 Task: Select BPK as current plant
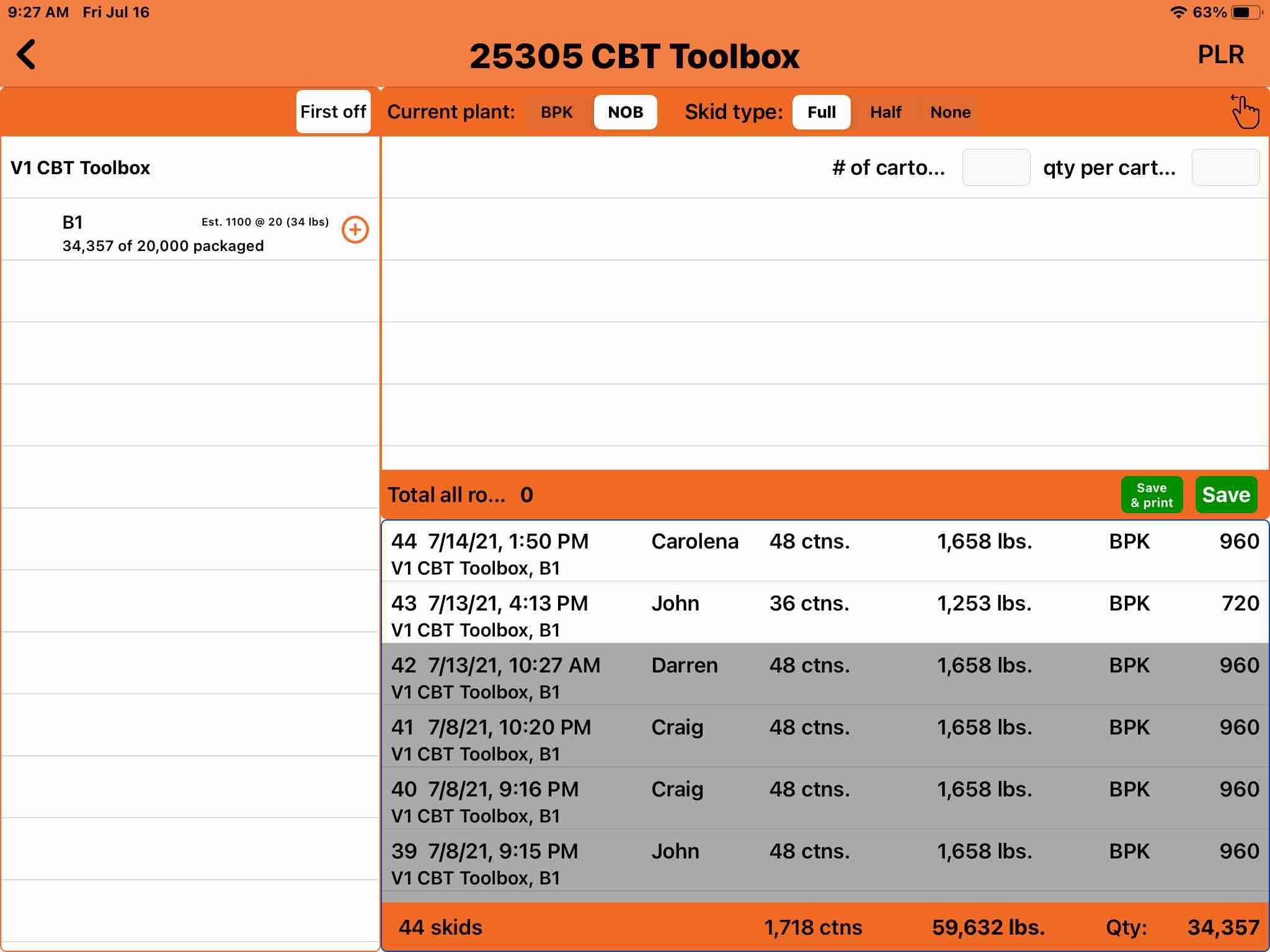click(556, 112)
